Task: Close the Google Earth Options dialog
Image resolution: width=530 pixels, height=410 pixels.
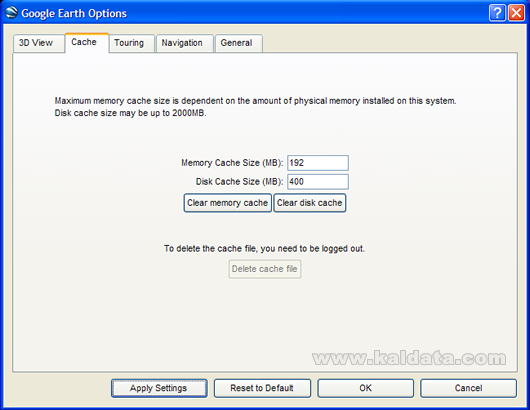Action: (516, 13)
